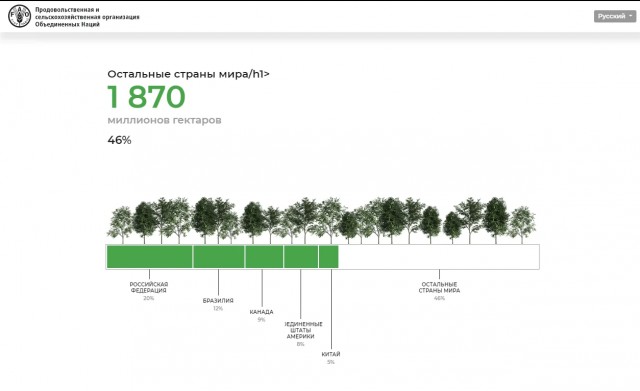The height and width of the screenshot is (391, 640).
Task: Select the Canada bar segment
Action: (x=264, y=257)
